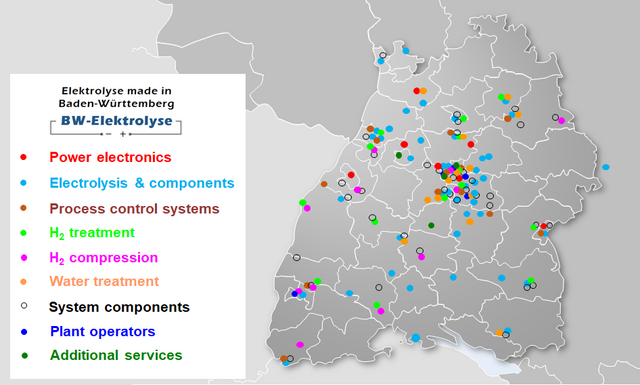Click the Elektrolyse made in Baden-Württemberg title
The image size is (640, 385).
pos(116,97)
